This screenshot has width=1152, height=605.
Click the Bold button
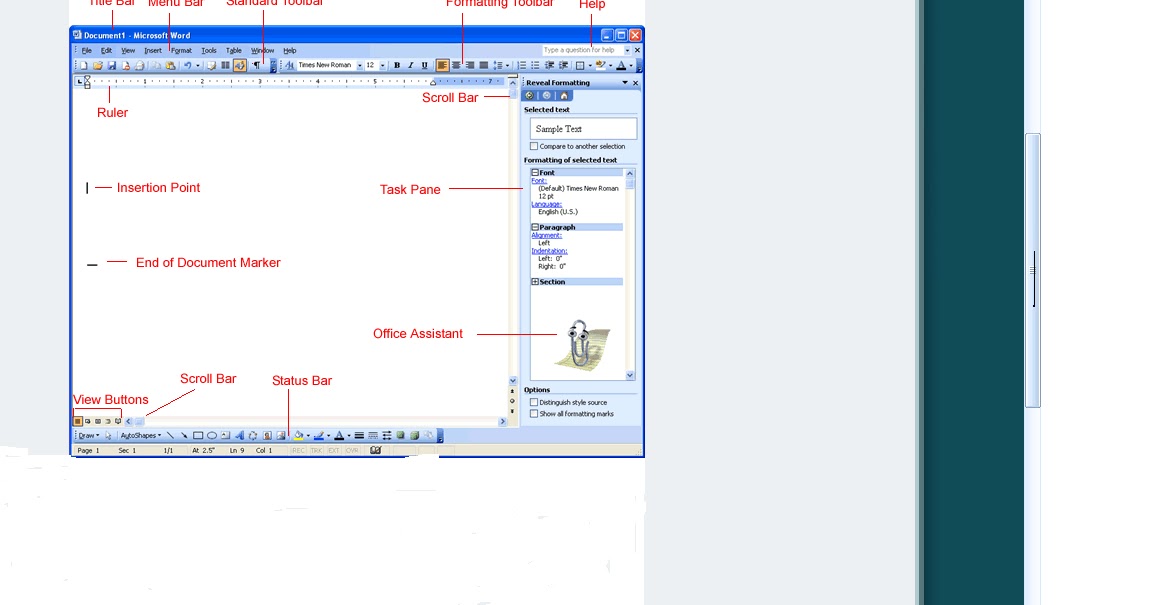397,65
